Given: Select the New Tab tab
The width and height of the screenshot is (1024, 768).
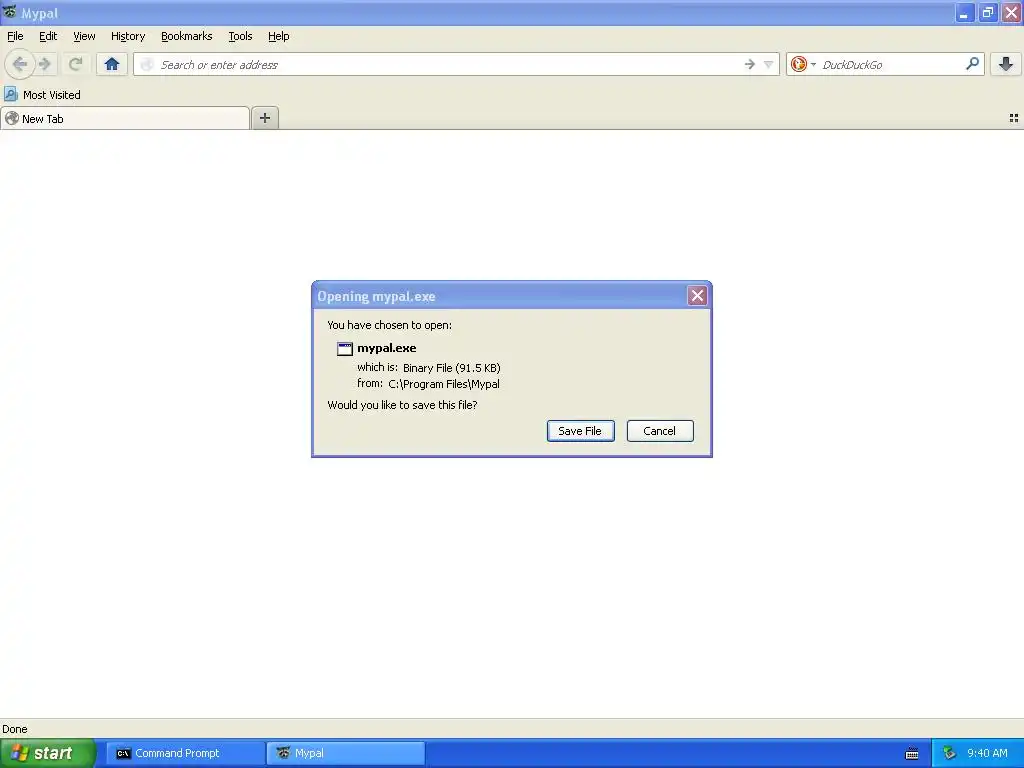Looking at the screenshot, I should click(125, 118).
